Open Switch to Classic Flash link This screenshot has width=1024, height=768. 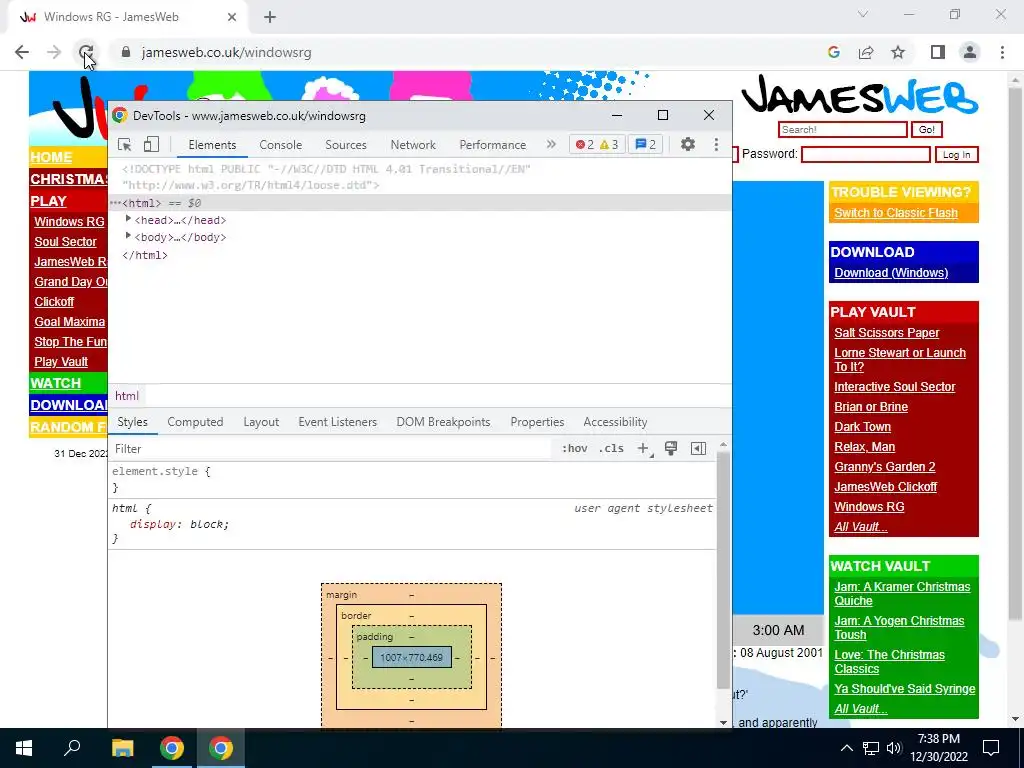[895, 213]
